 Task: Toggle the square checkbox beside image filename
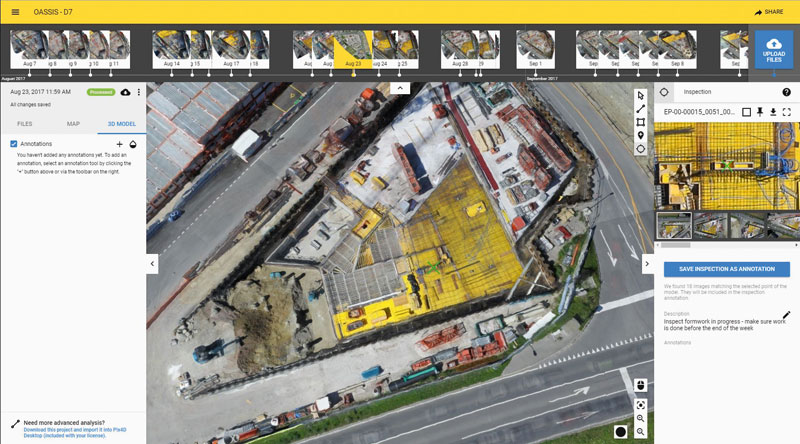click(x=745, y=111)
